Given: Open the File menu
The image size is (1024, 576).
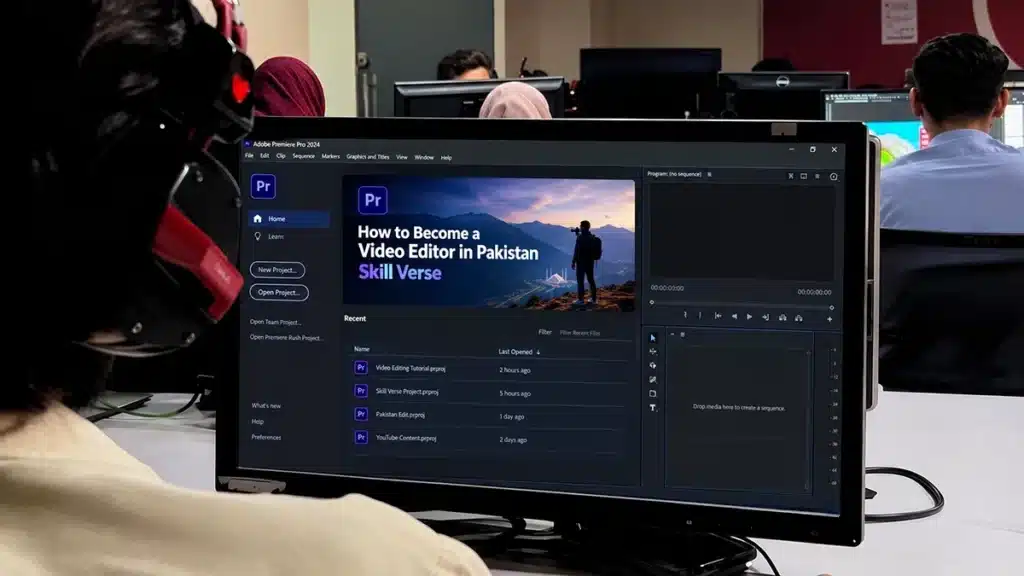Looking at the screenshot, I should pos(249,155).
